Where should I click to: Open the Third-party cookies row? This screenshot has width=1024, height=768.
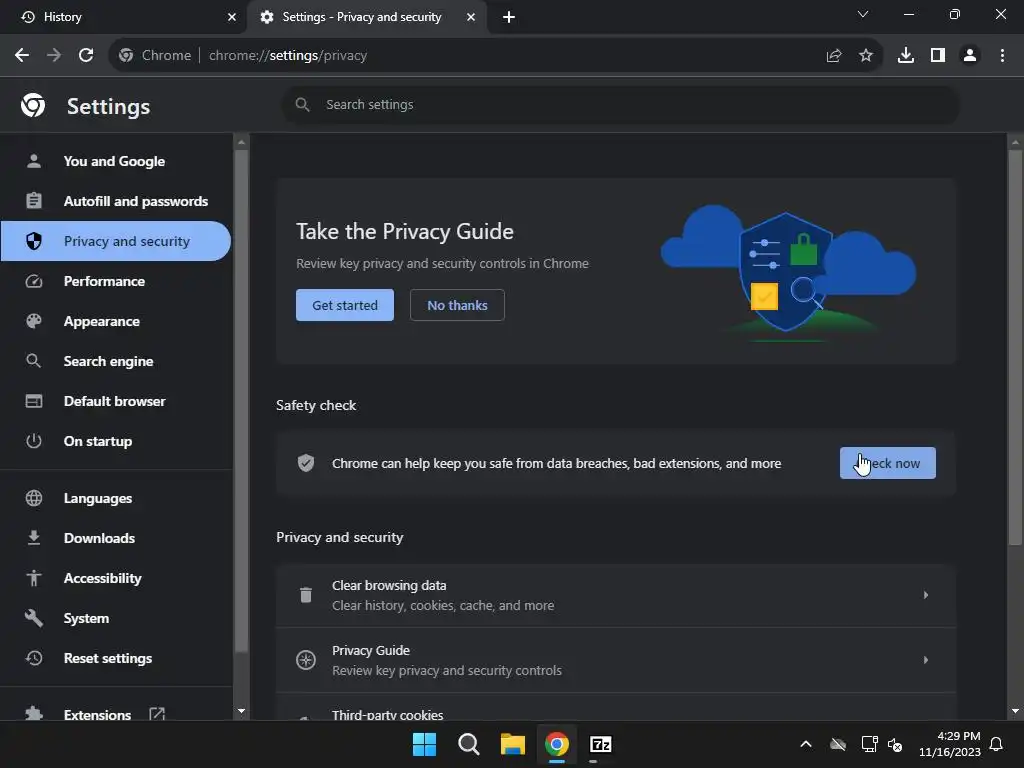tap(616, 708)
